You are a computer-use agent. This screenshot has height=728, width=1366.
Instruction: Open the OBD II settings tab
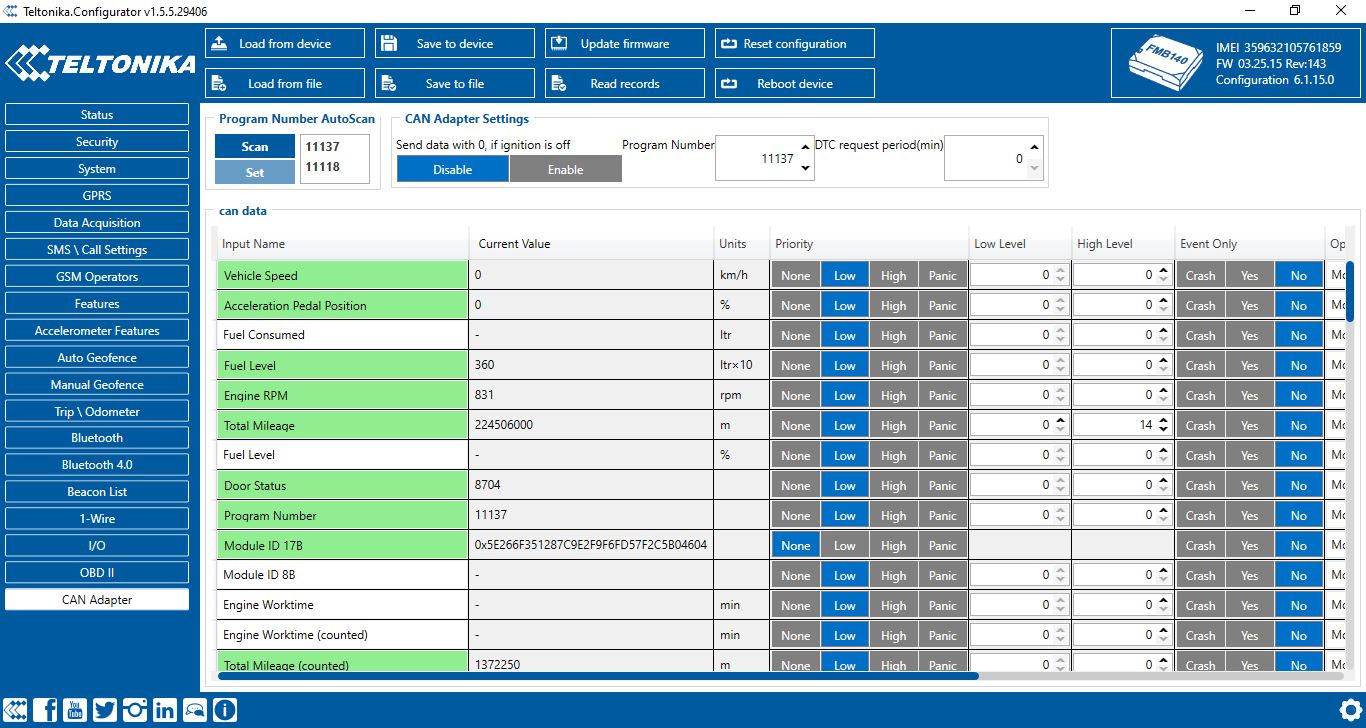tap(97, 573)
